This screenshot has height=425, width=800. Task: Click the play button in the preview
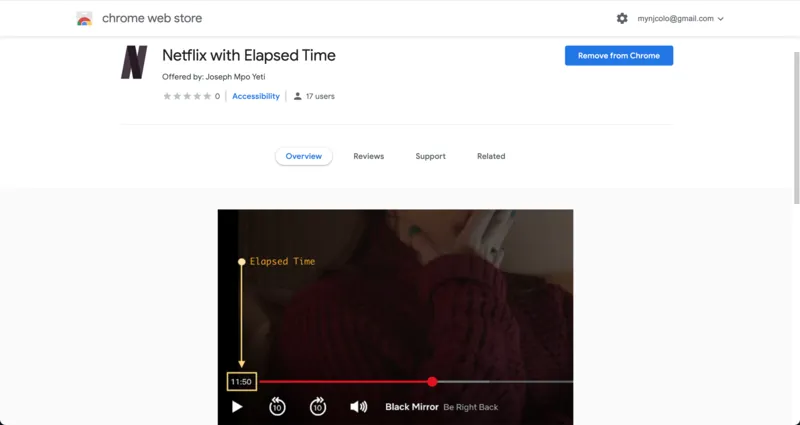coord(237,407)
